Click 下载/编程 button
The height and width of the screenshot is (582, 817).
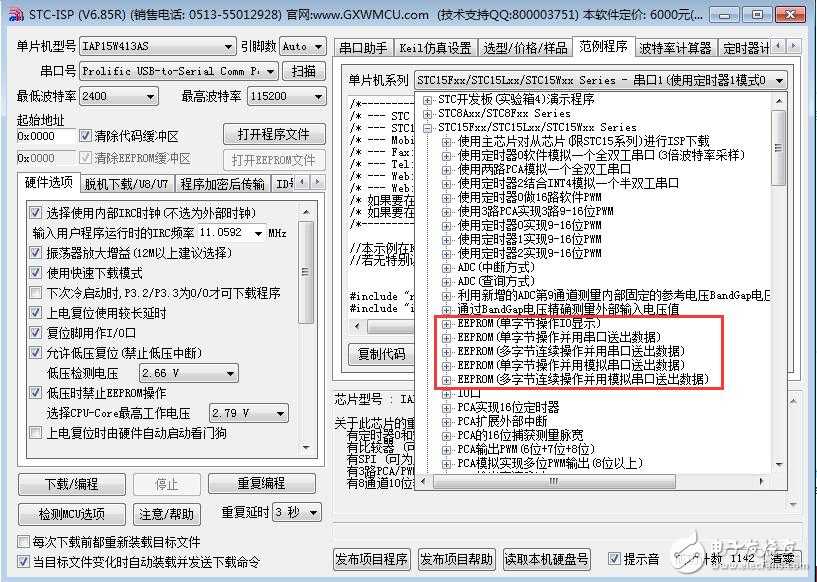click(72, 484)
